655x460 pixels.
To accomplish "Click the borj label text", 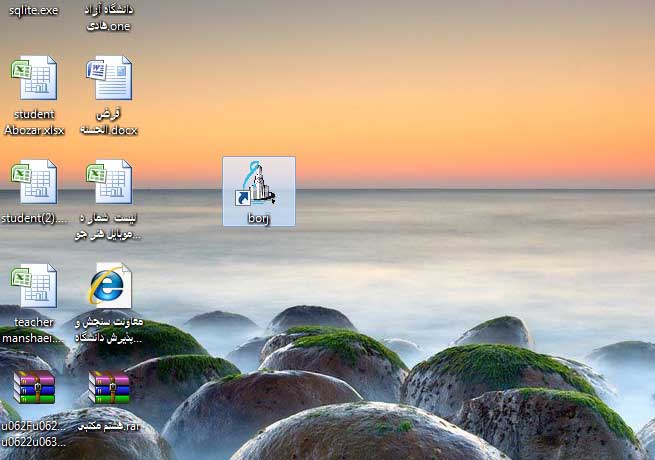I will [259, 218].
